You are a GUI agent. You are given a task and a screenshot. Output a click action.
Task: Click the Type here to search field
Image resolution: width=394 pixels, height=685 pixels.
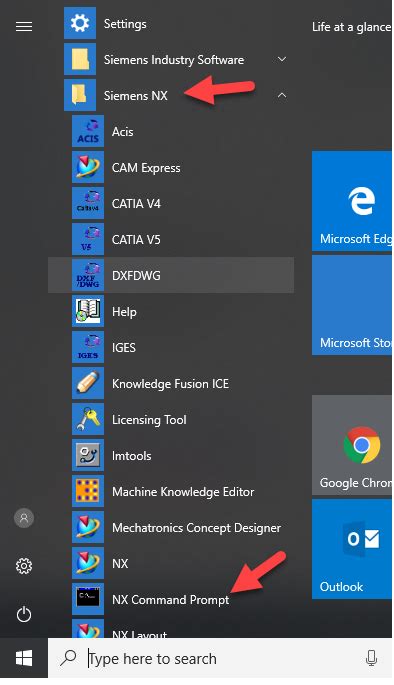[220, 658]
